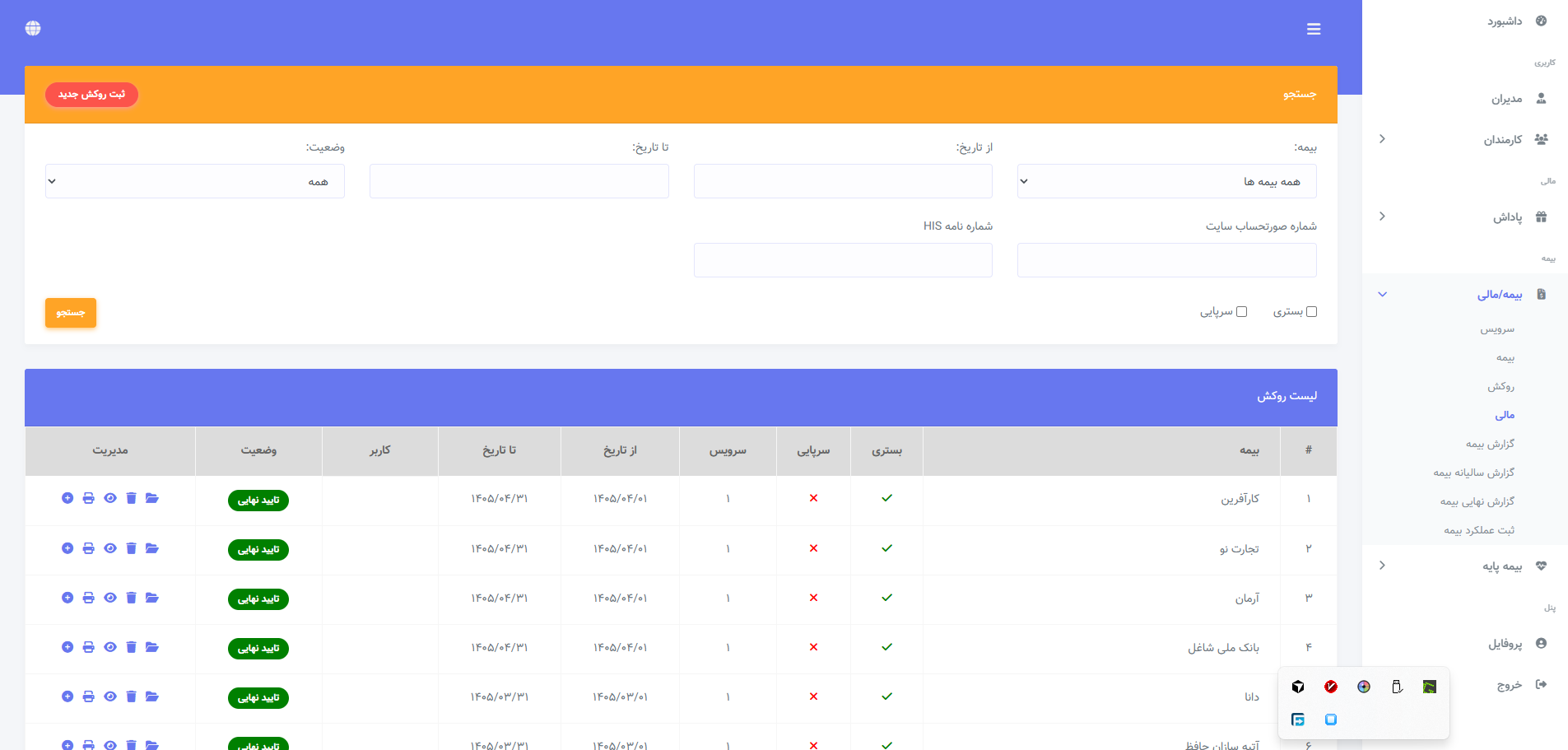Click eye icon in آرمان row

110,598
